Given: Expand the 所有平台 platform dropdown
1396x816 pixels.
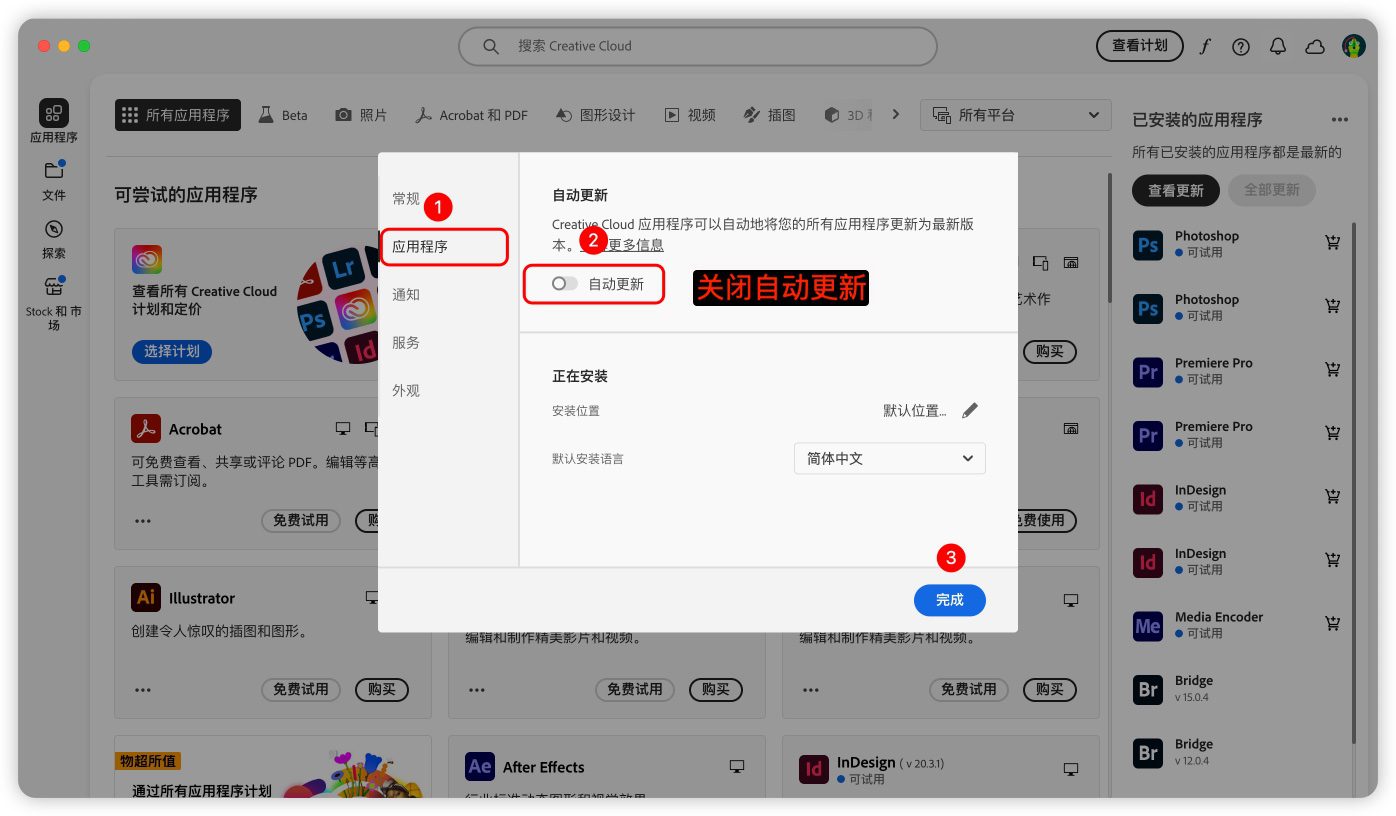Looking at the screenshot, I should [x=1015, y=115].
